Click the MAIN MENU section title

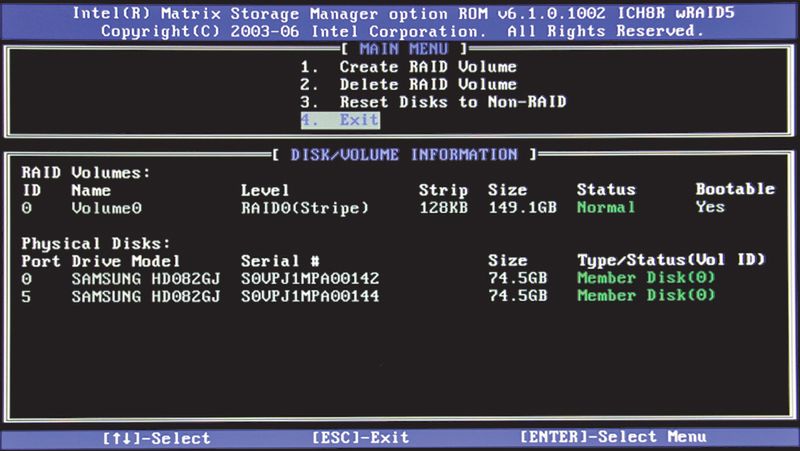tap(404, 49)
